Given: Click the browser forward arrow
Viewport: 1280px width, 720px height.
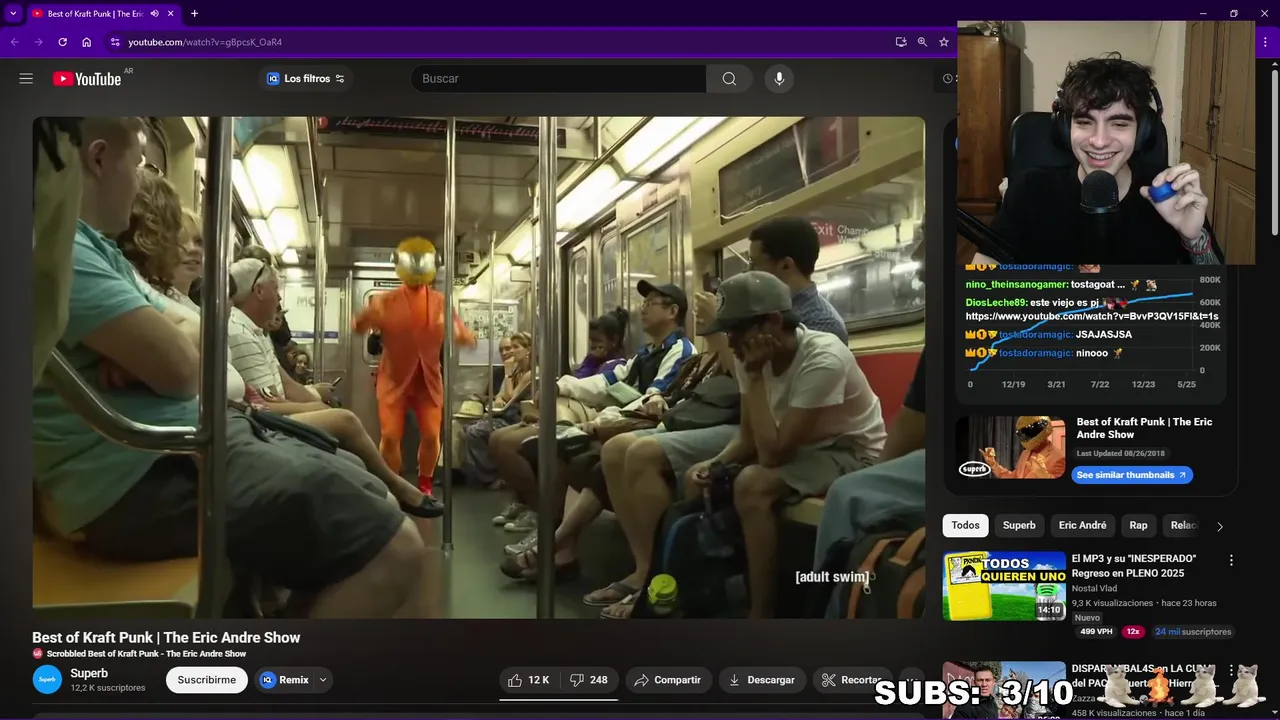Looking at the screenshot, I should pos(38,42).
